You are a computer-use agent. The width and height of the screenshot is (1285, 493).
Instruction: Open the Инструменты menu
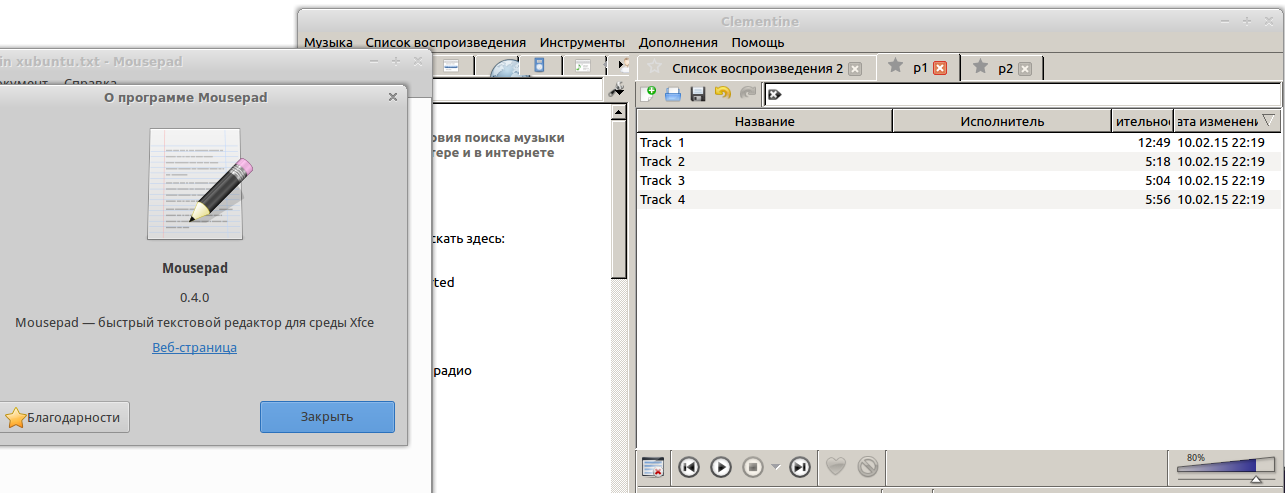[x=582, y=42]
